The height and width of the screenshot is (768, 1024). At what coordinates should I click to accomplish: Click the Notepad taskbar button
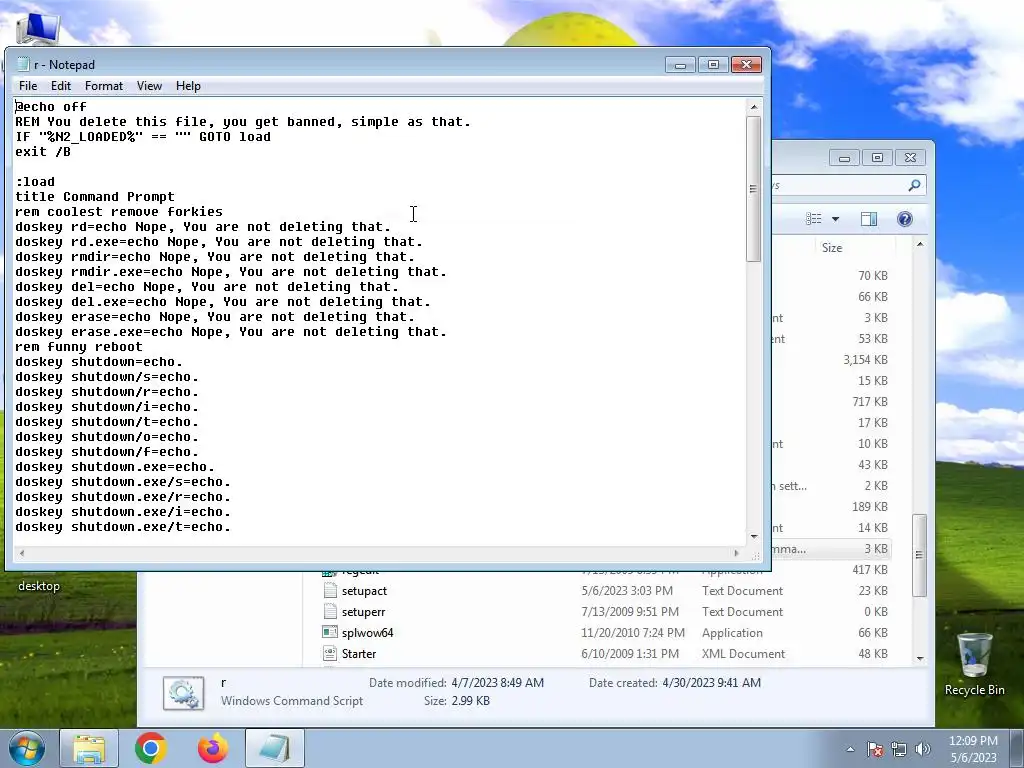pos(275,748)
